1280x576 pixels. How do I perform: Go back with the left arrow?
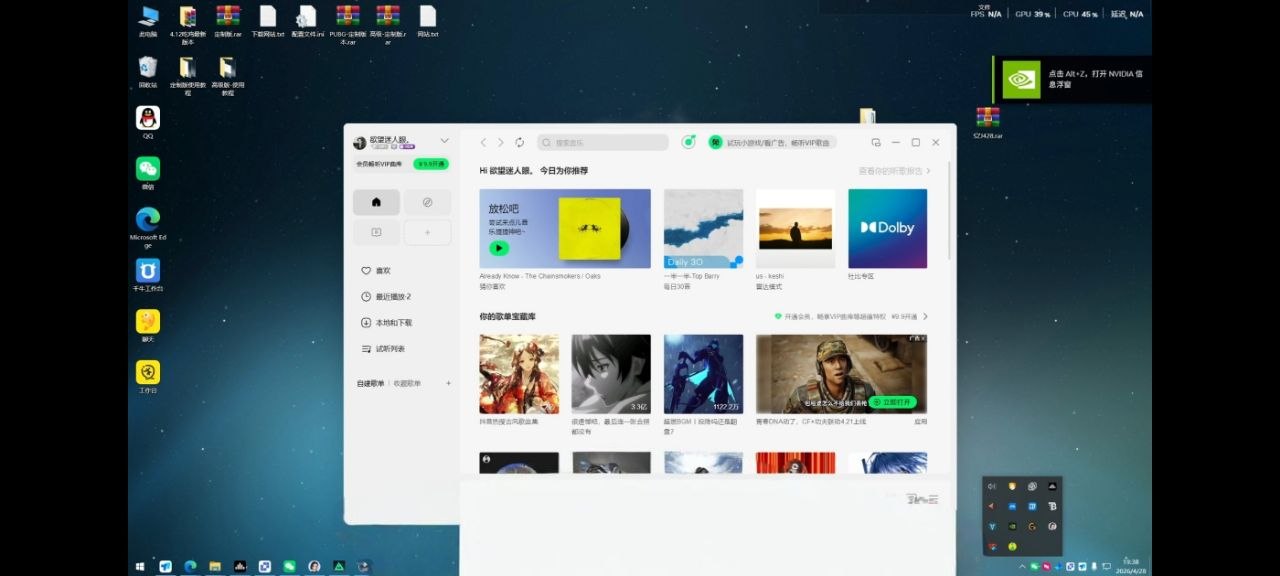(x=484, y=143)
